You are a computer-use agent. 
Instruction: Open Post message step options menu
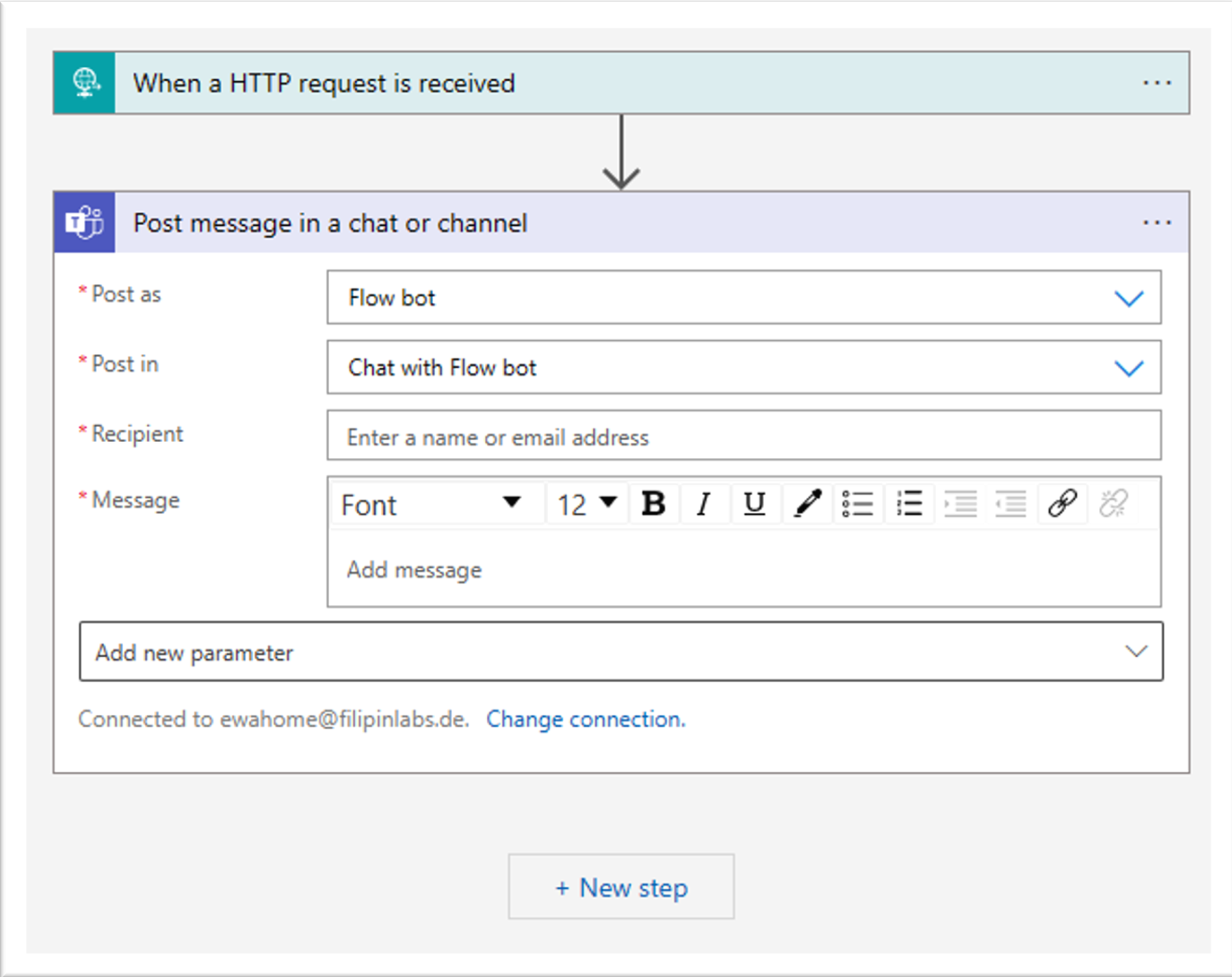pyautogui.click(x=1157, y=222)
